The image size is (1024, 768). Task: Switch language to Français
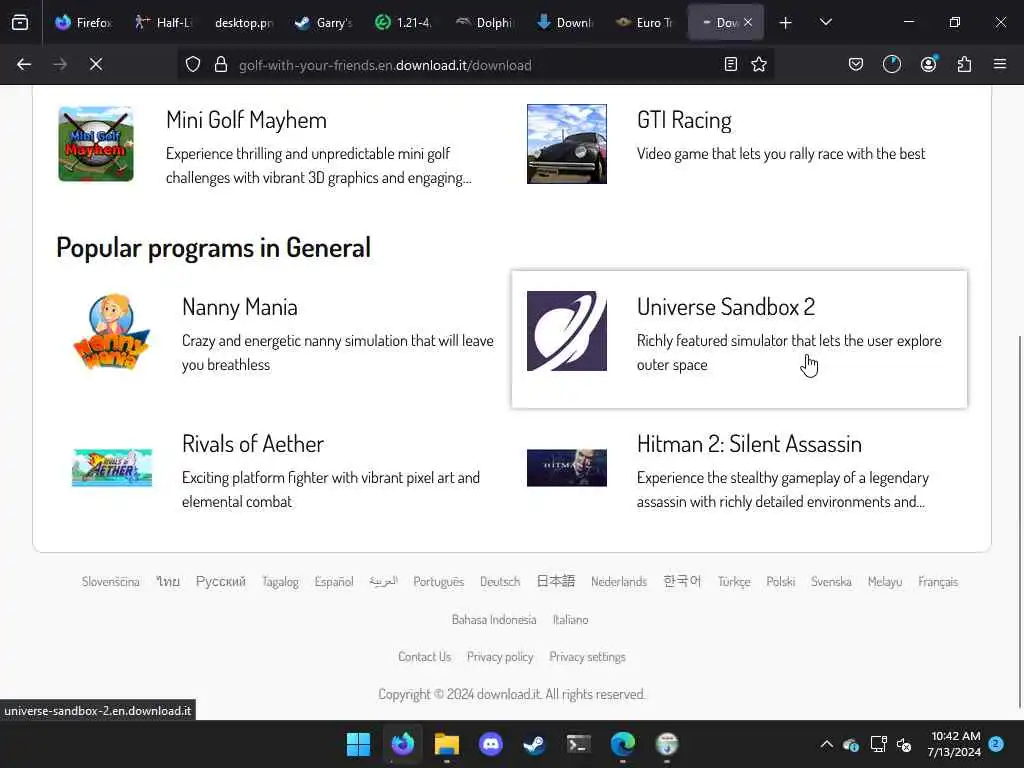point(938,581)
